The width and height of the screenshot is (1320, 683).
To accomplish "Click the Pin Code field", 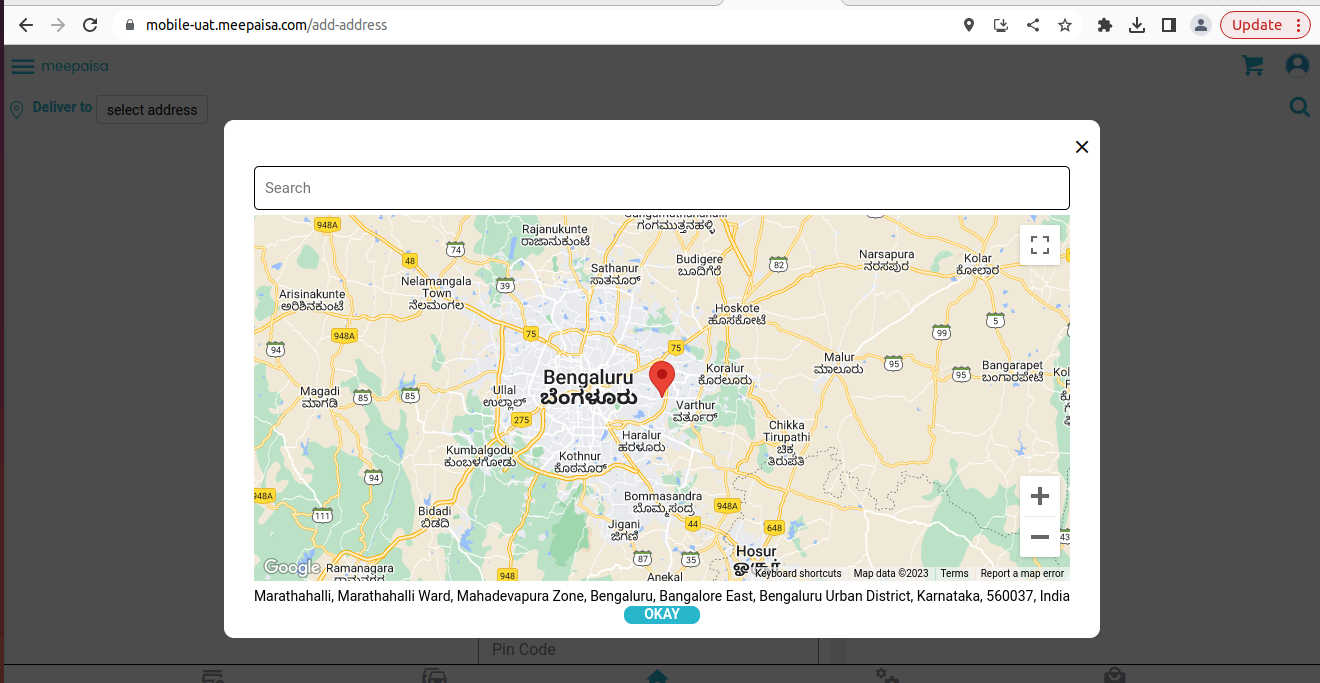I will pos(648,650).
